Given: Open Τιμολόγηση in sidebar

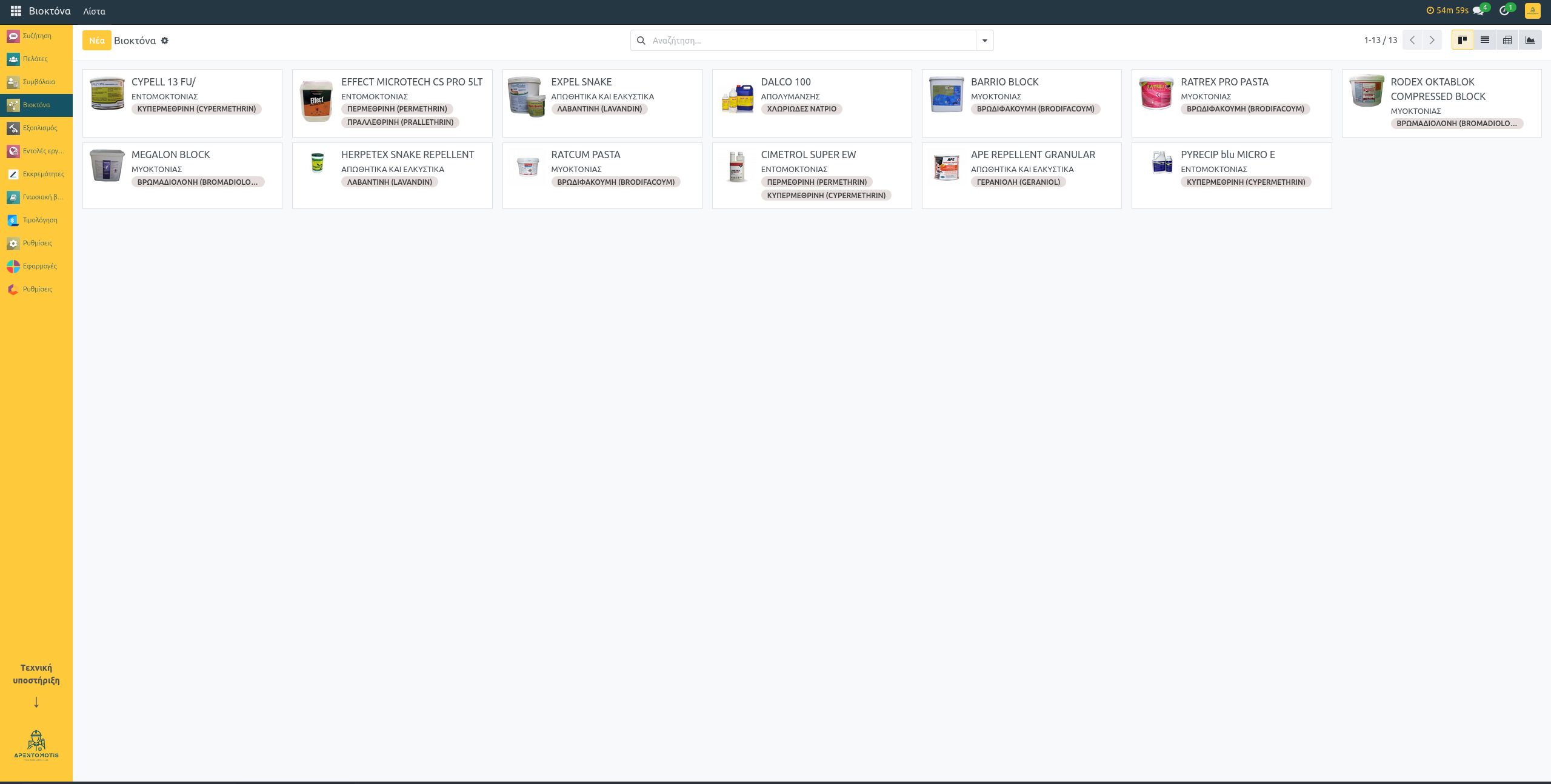Looking at the screenshot, I should pyautogui.click(x=36, y=220).
